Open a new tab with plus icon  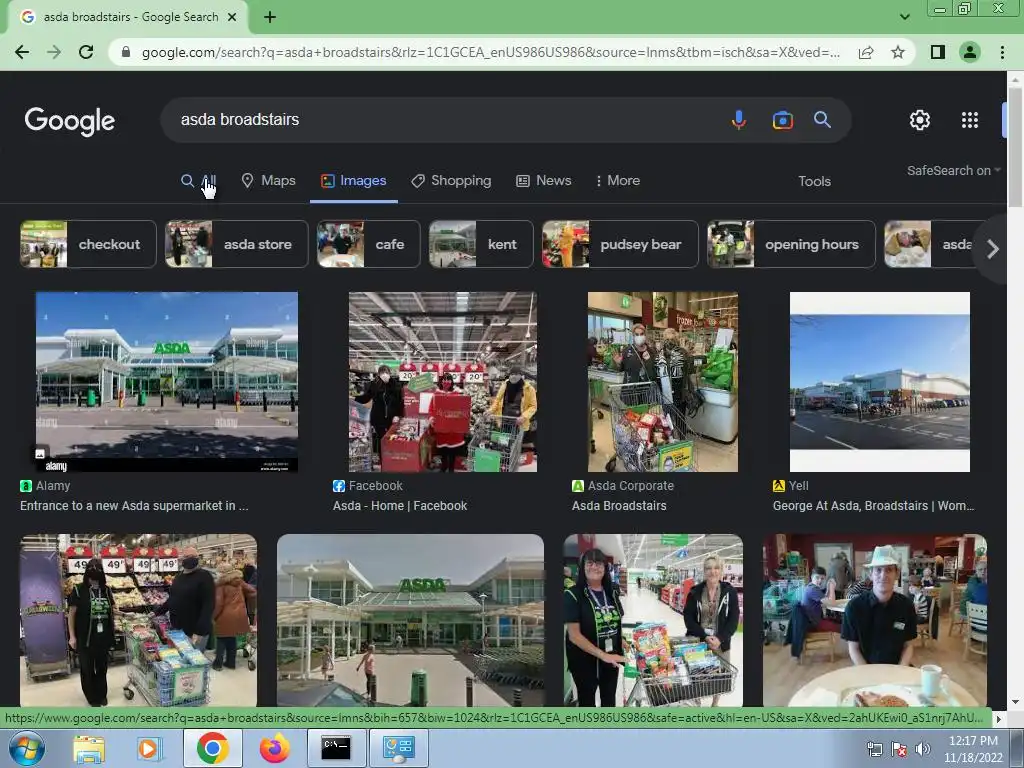point(270,18)
